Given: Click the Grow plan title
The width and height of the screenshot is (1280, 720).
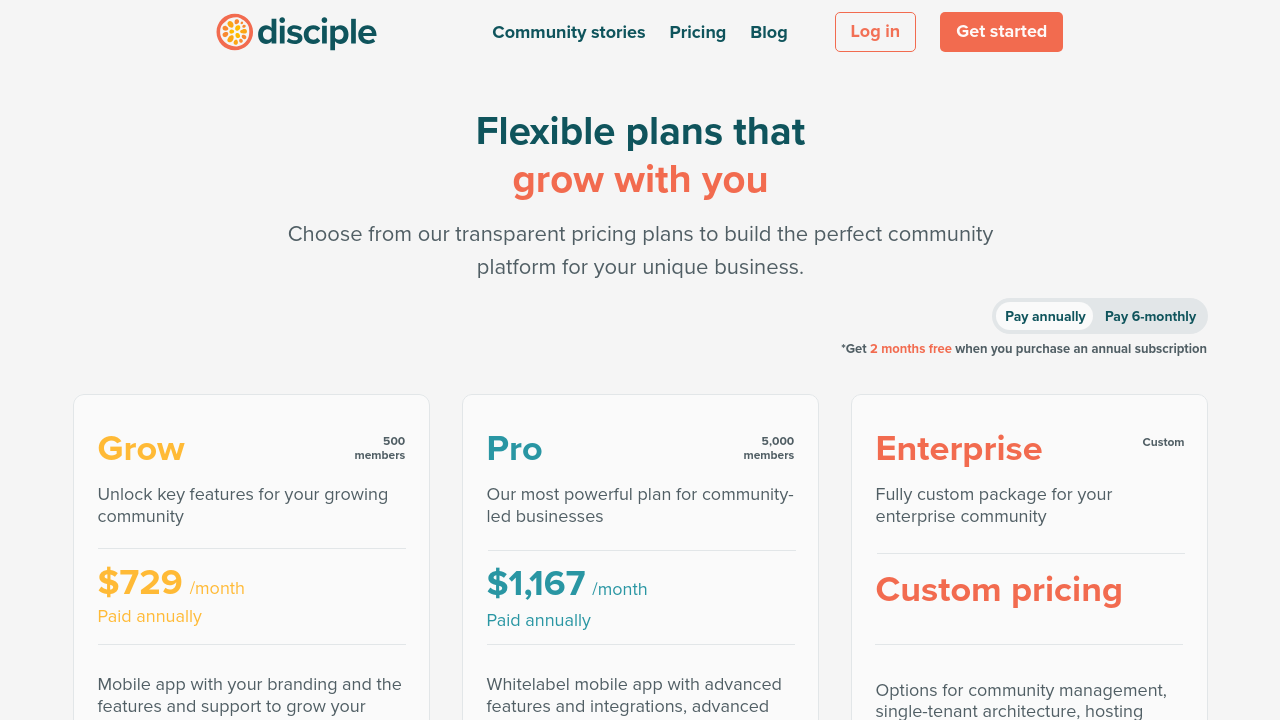Looking at the screenshot, I should point(141,448).
